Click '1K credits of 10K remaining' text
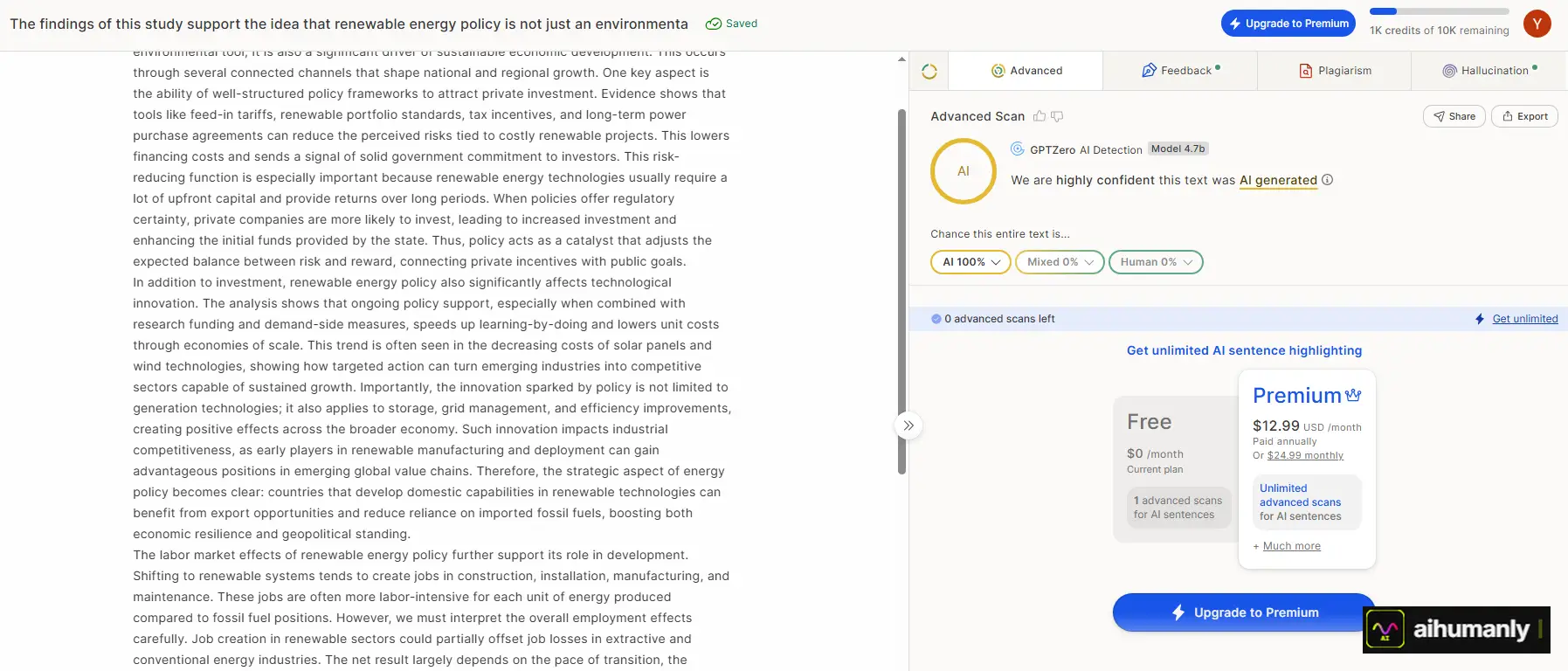Image resolution: width=1568 pixels, height=671 pixels. point(1439,31)
